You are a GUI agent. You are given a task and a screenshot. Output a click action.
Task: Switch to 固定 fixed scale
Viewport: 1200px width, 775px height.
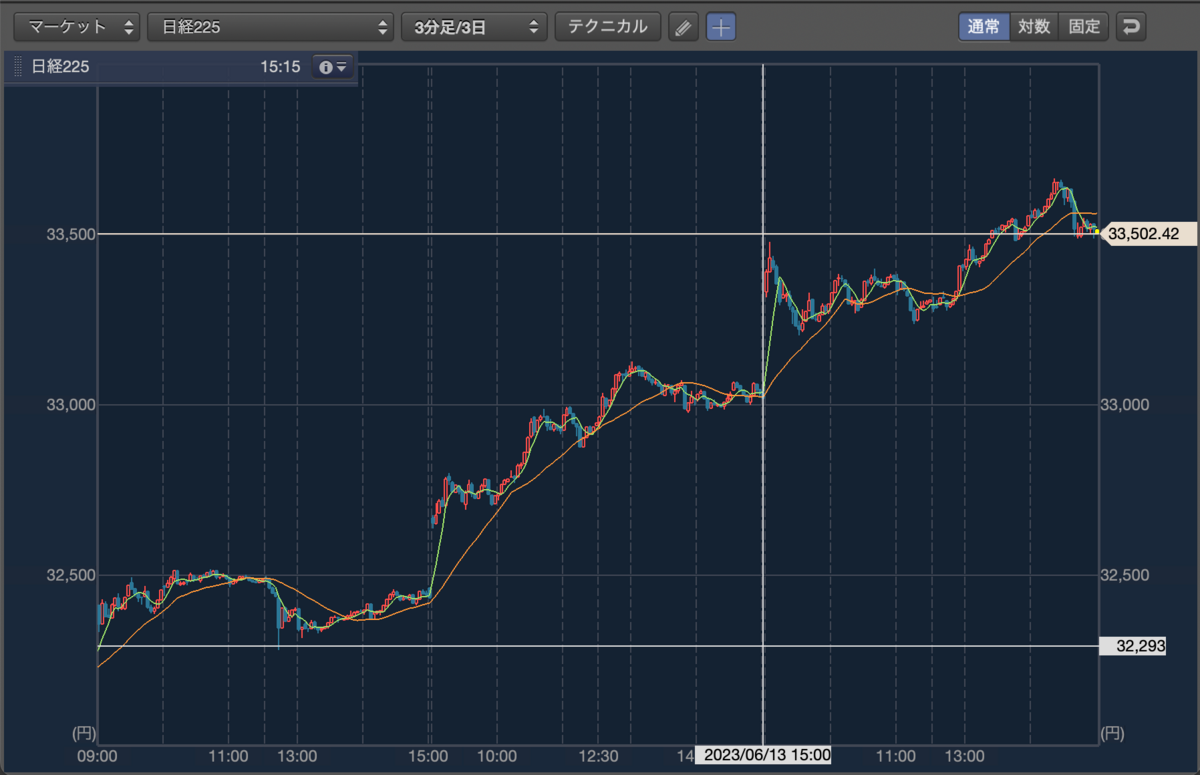1084,27
